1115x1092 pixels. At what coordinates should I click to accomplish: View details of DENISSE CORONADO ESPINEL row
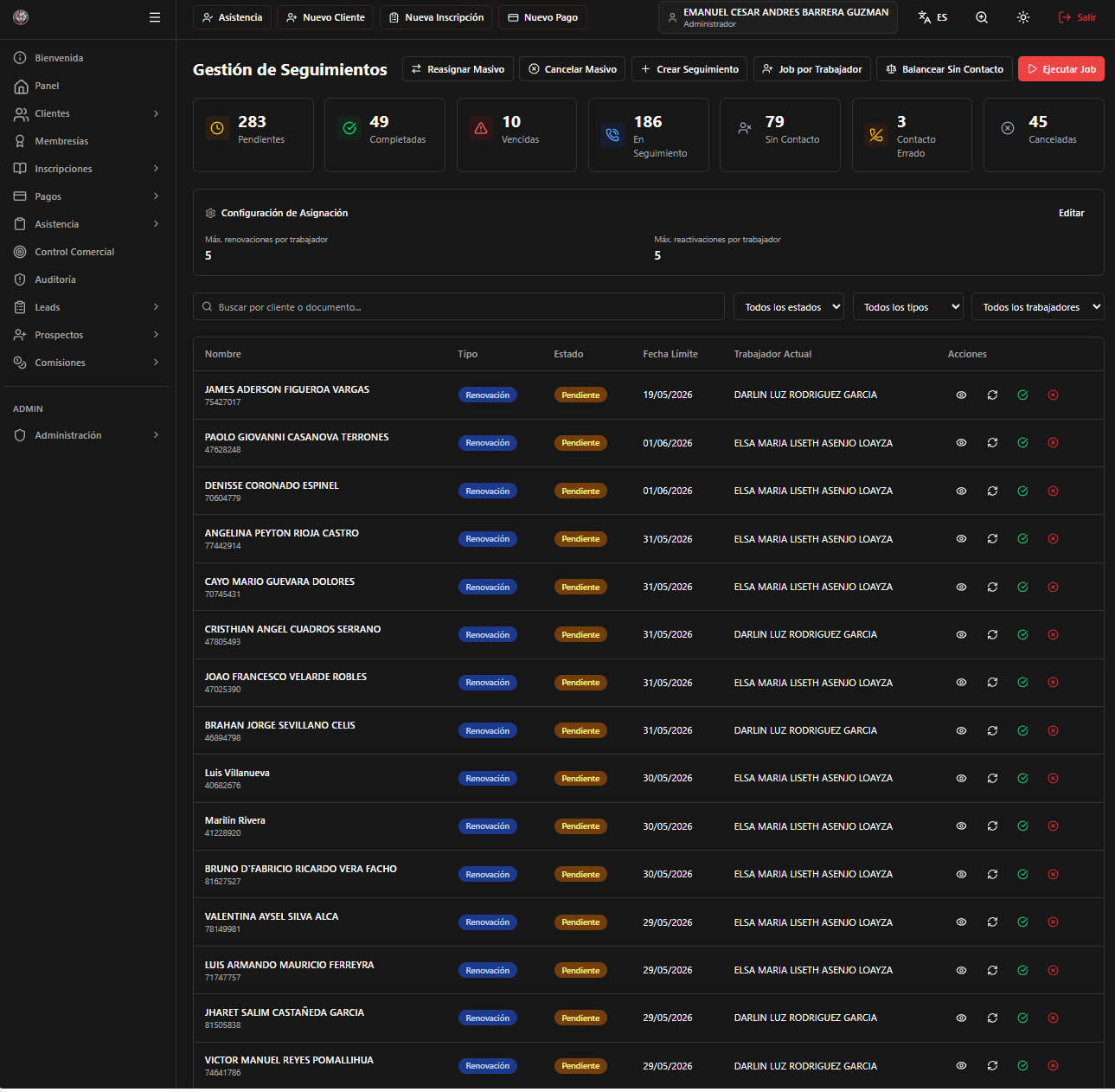(x=961, y=491)
